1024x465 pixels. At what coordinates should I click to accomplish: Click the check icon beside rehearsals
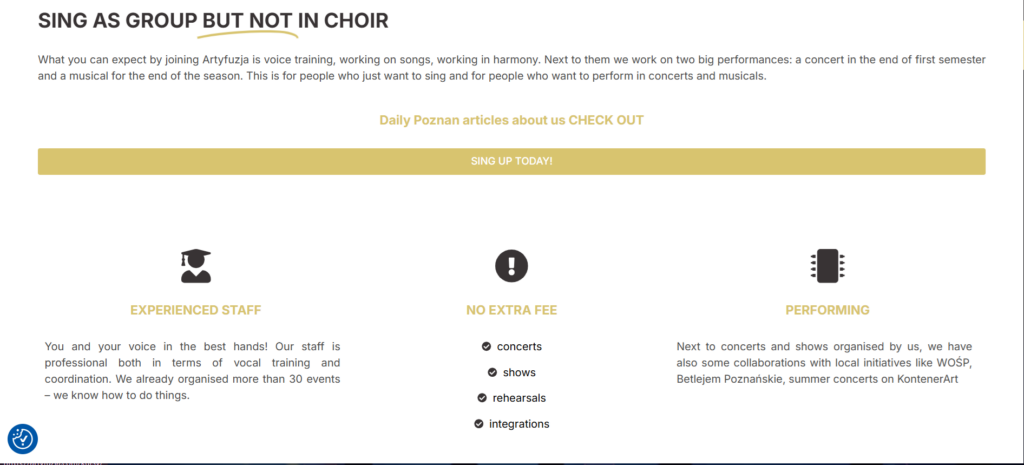(x=482, y=398)
